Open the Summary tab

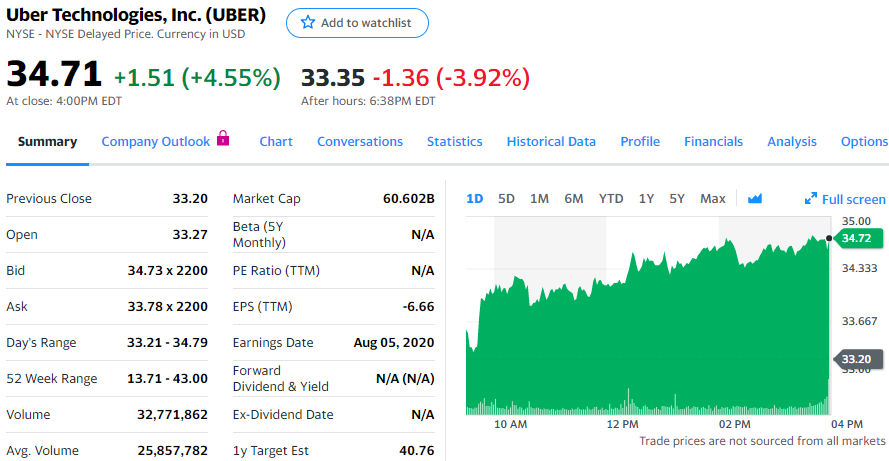(x=47, y=141)
